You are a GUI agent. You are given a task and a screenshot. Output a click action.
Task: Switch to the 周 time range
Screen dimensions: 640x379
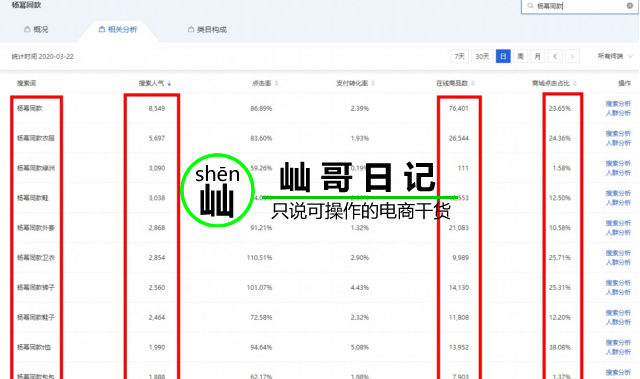[x=520, y=56]
